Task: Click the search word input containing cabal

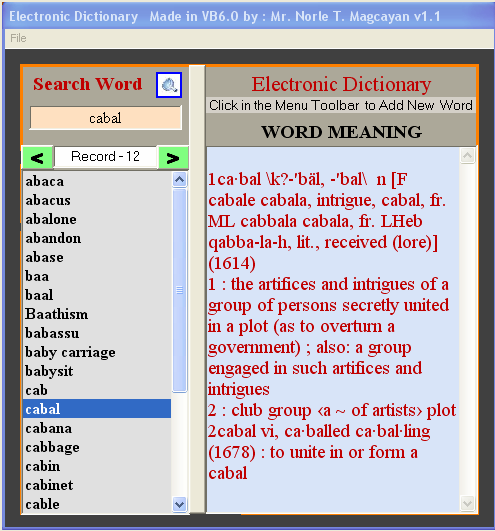Action: (x=106, y=118)
